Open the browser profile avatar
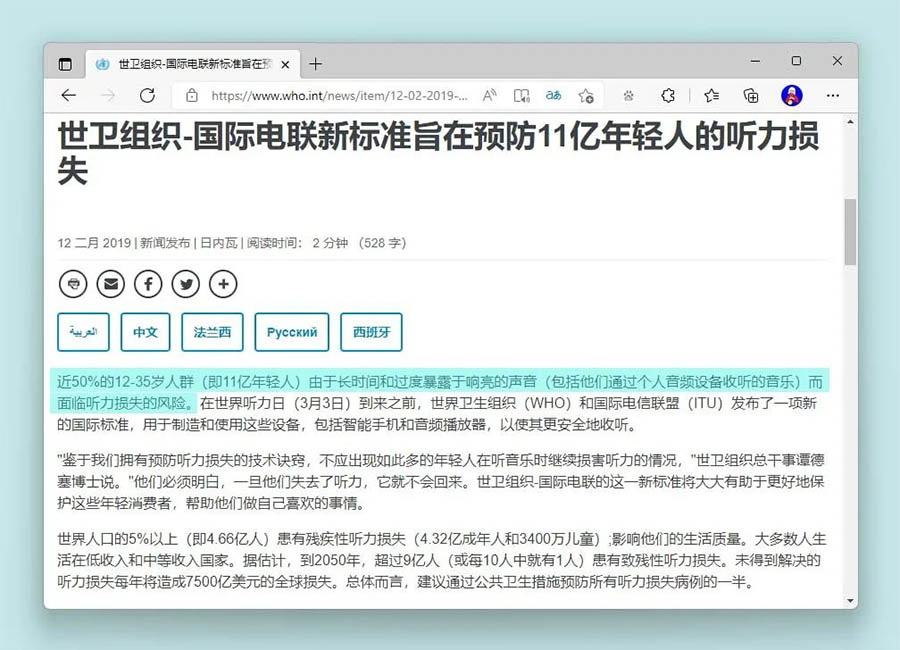 coord(792,95)
